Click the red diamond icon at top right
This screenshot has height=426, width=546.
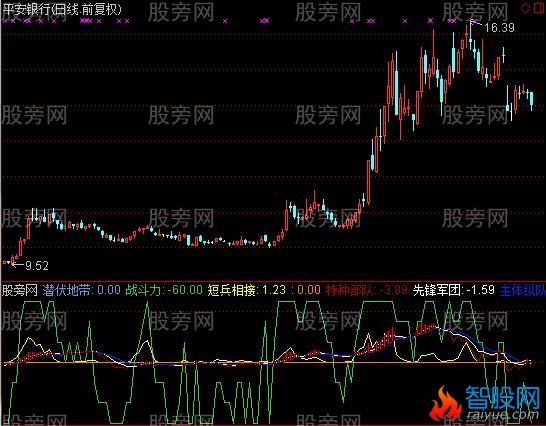point(525,9)
